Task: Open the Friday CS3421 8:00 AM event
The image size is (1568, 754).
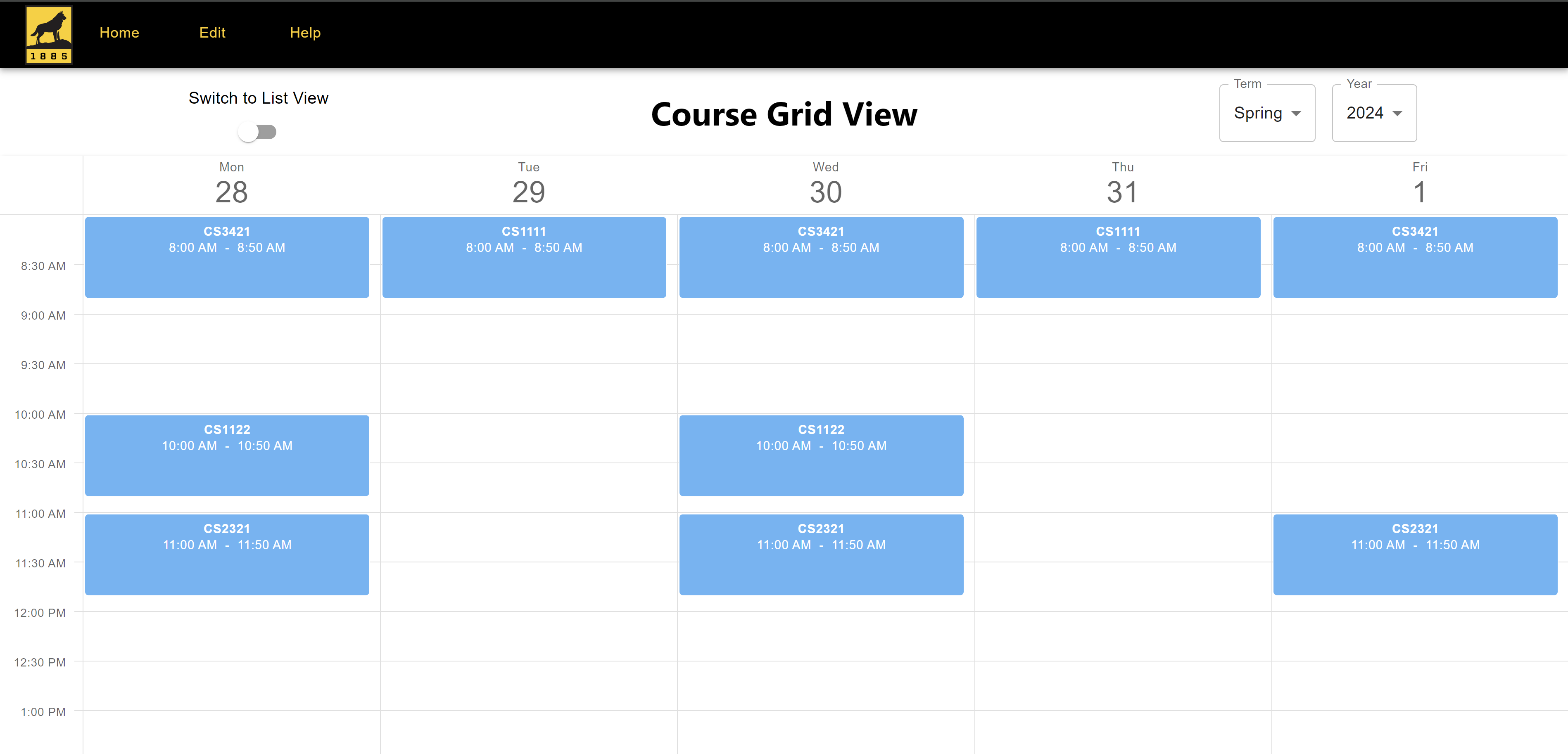Action: click(1415, 257)
